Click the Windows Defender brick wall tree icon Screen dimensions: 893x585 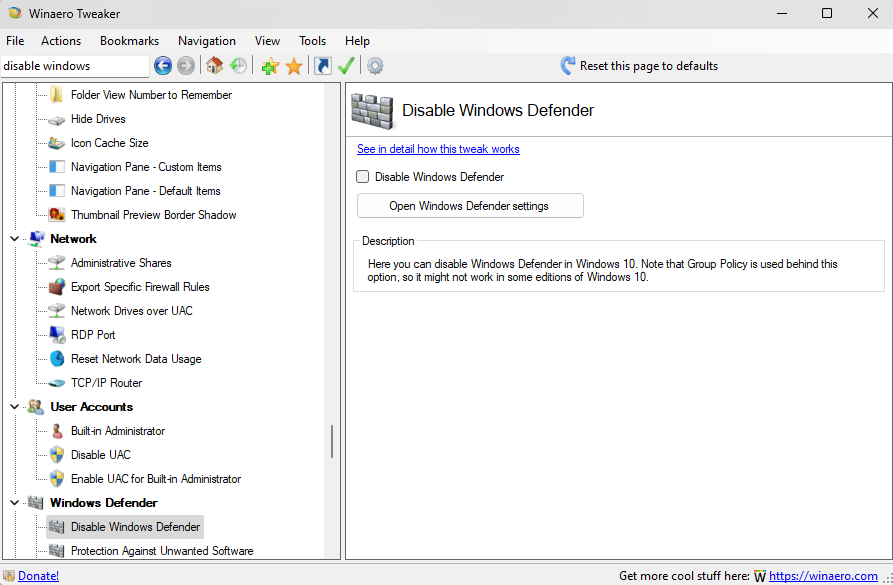click(35, 502)
